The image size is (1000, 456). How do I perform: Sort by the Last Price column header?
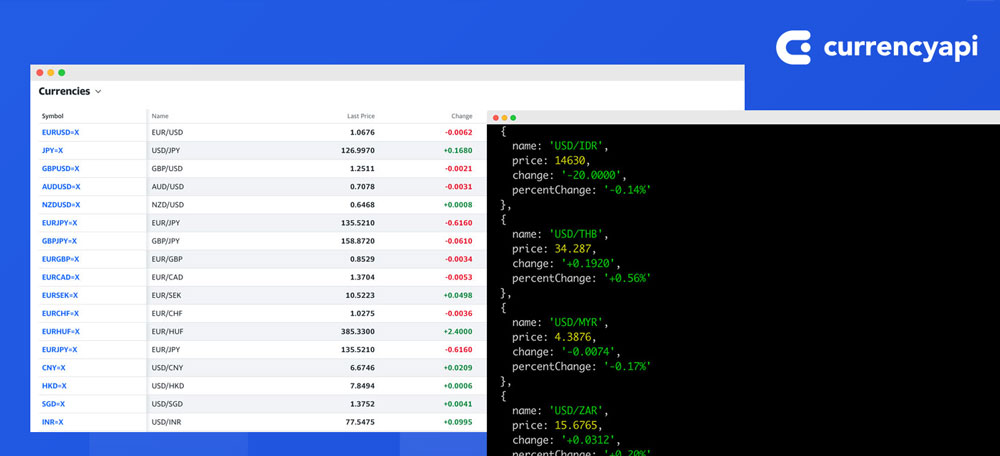click(x=360, y=116)
